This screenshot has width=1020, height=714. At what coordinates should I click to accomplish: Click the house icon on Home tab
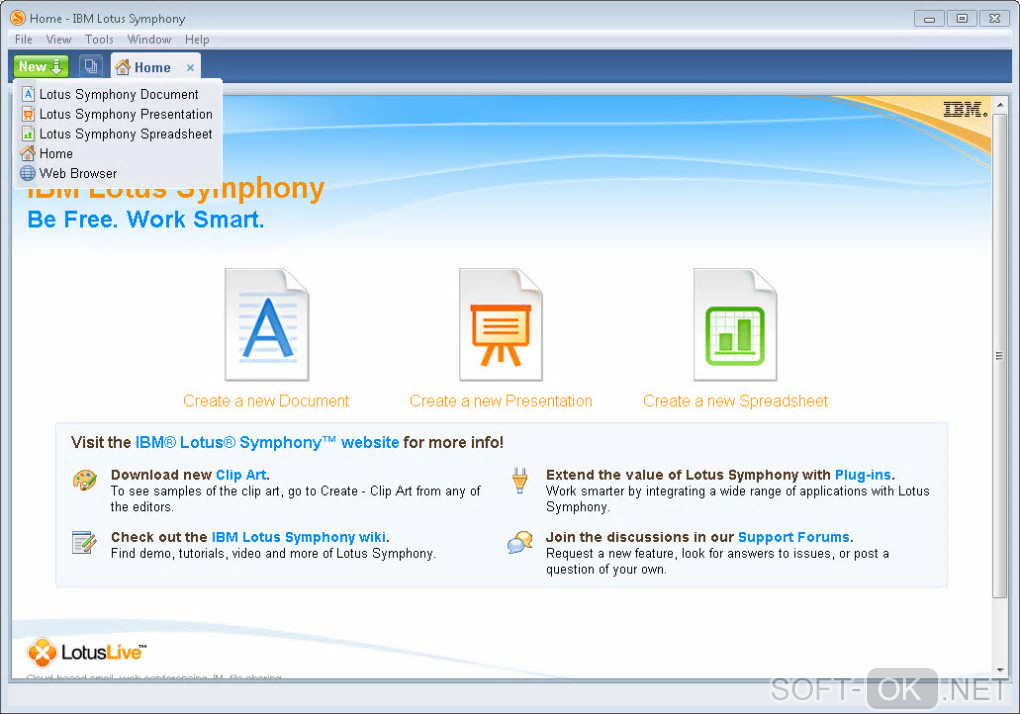(x=123, y=67)
